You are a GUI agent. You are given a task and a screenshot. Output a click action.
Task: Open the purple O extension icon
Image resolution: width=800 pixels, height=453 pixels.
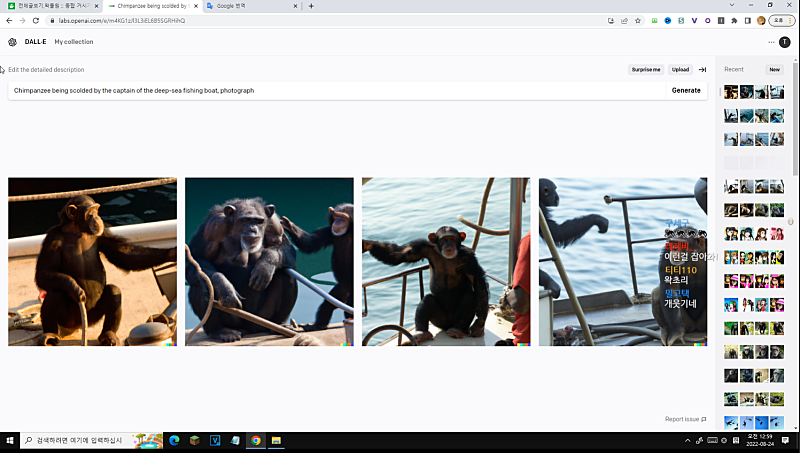[x=708, y=20]
